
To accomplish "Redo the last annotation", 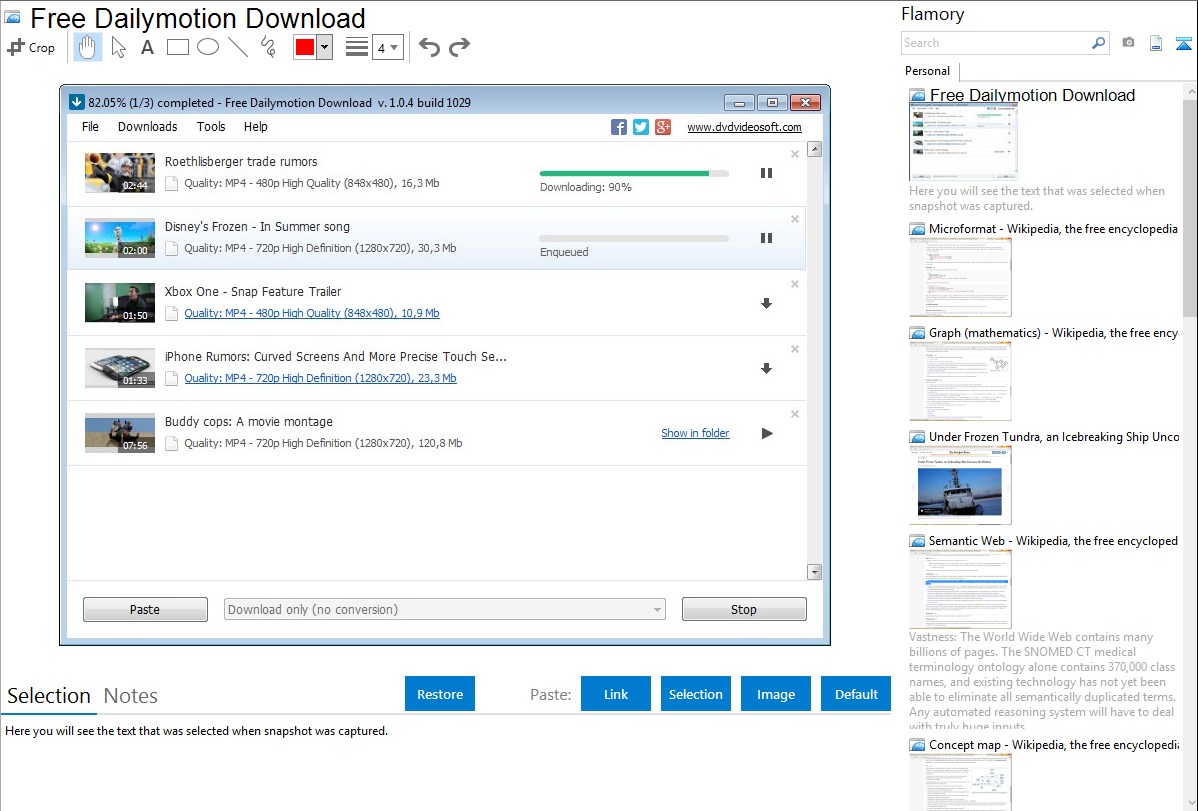I will pos(459,47).
